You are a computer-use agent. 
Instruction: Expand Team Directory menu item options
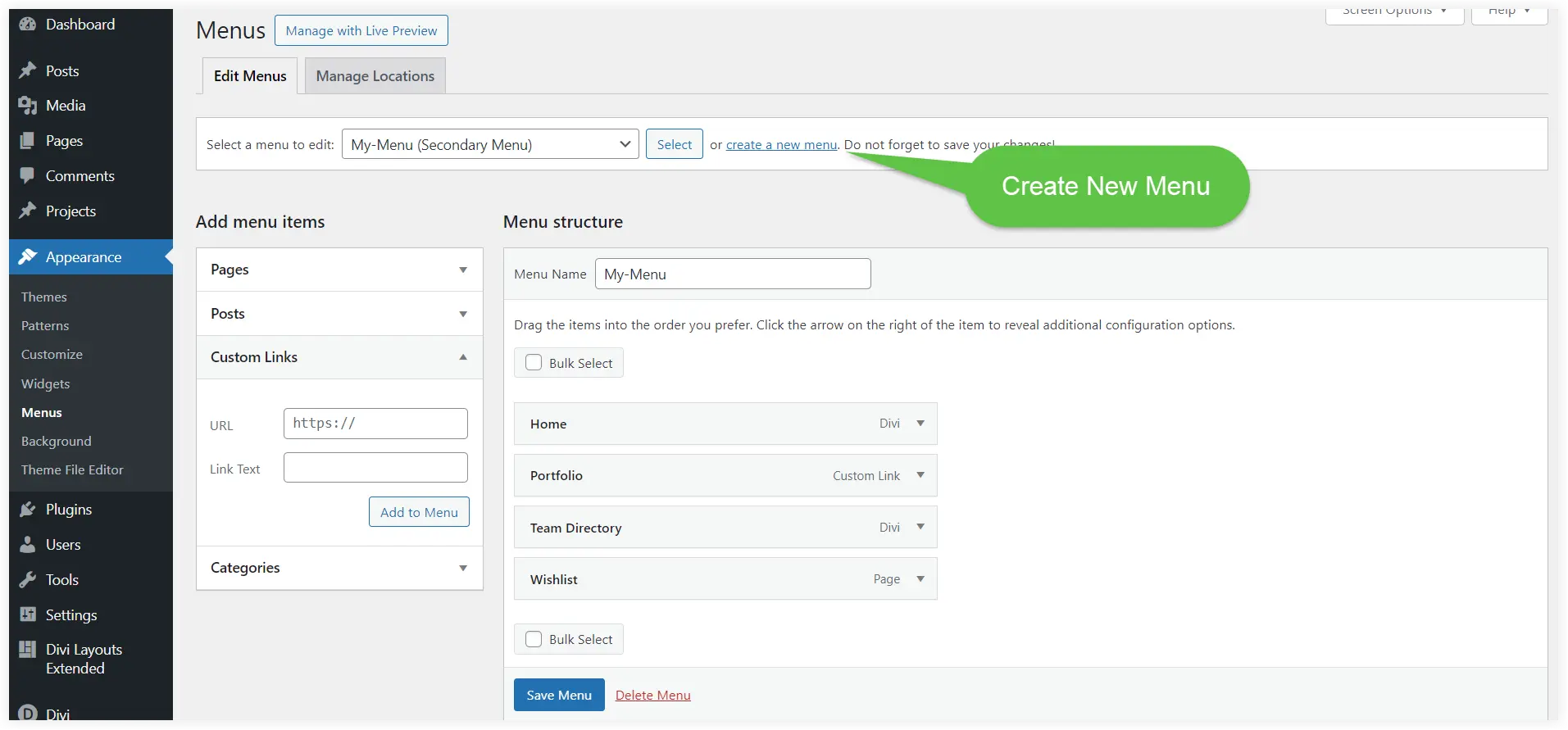pyautogui.click(x=920, y=527)
